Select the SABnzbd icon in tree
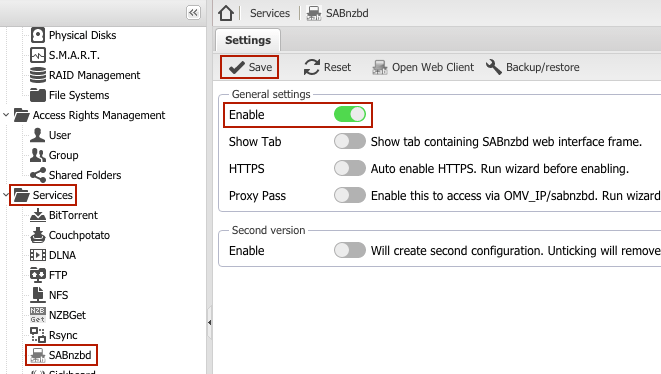Screen dimensions: 661x374 (x=38, y=355)
